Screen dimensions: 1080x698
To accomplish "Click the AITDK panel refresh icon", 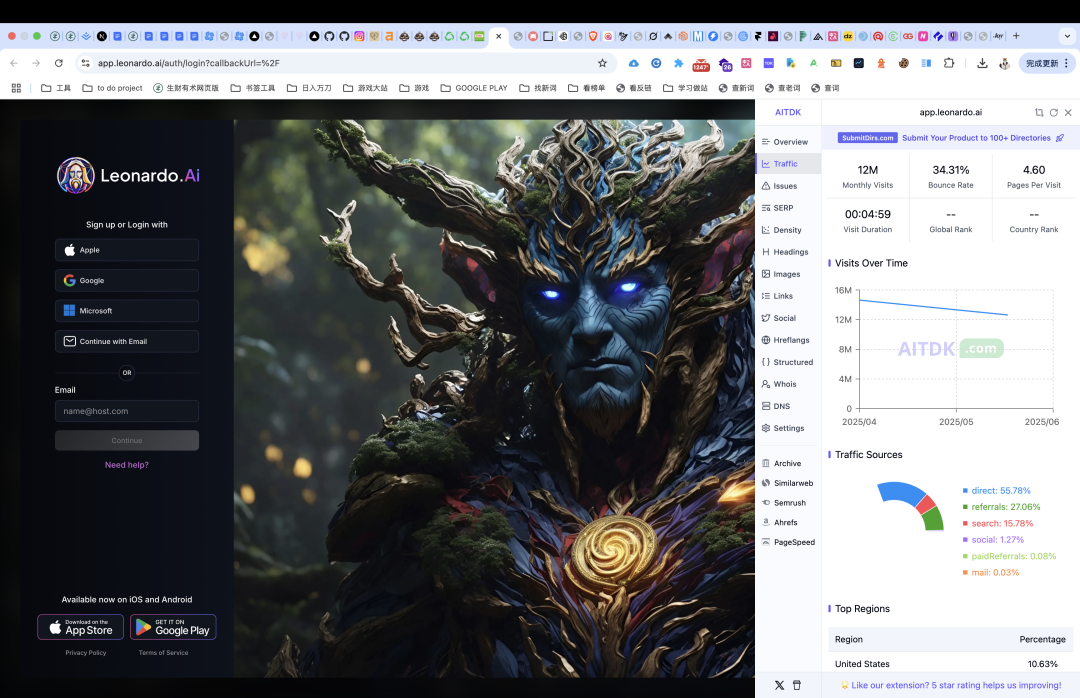I will tap(1053, 112).
